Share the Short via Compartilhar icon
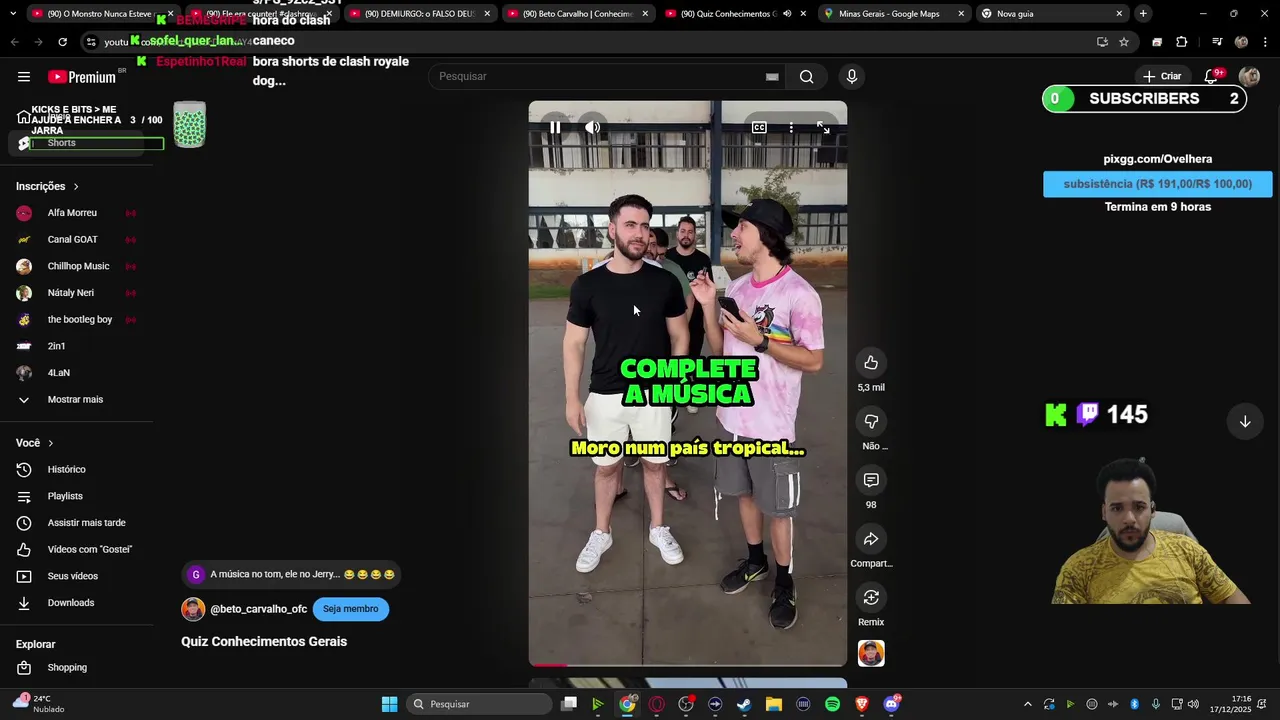The image size is (1280, 720). [x=871, y=539]
